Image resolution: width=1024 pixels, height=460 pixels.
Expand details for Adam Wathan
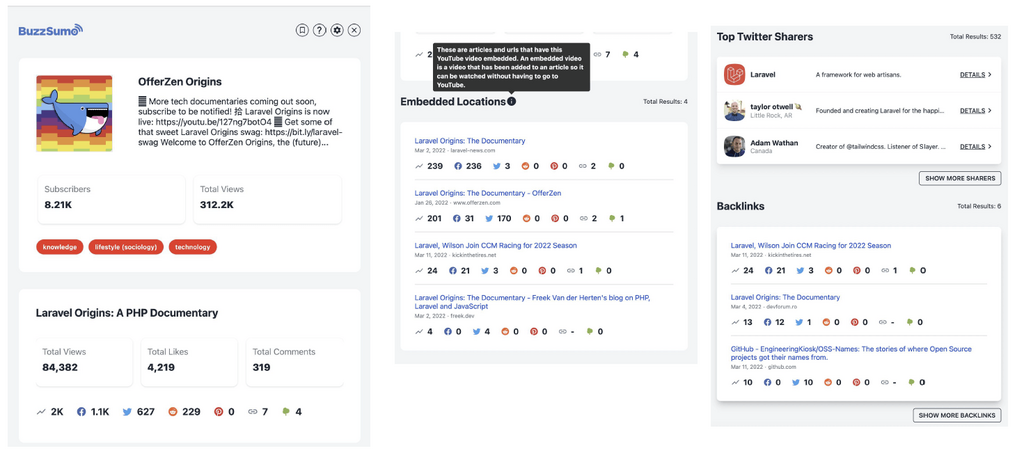[x=975, y=147]
